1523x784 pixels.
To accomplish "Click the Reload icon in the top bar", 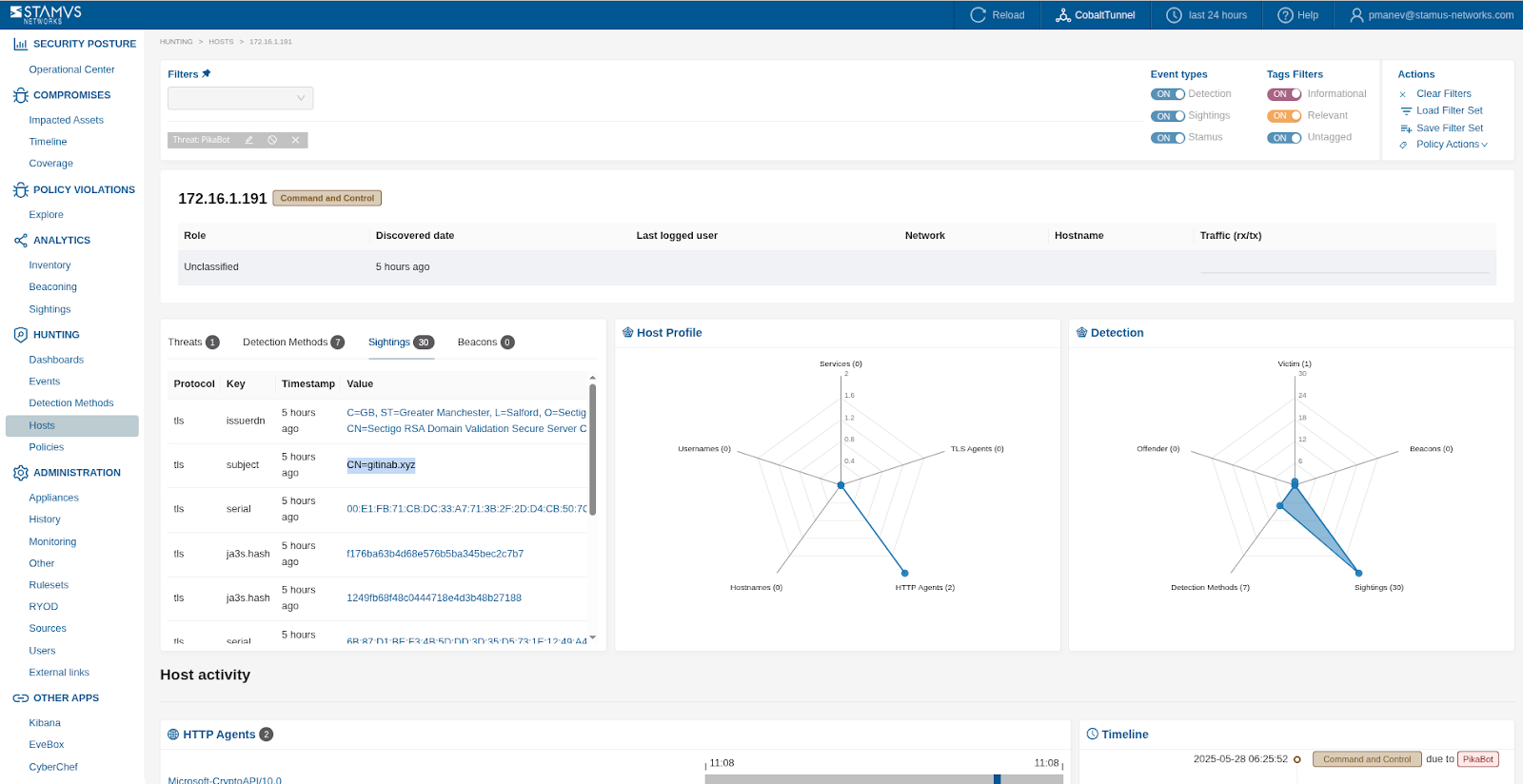I will [x=978, y=15].
